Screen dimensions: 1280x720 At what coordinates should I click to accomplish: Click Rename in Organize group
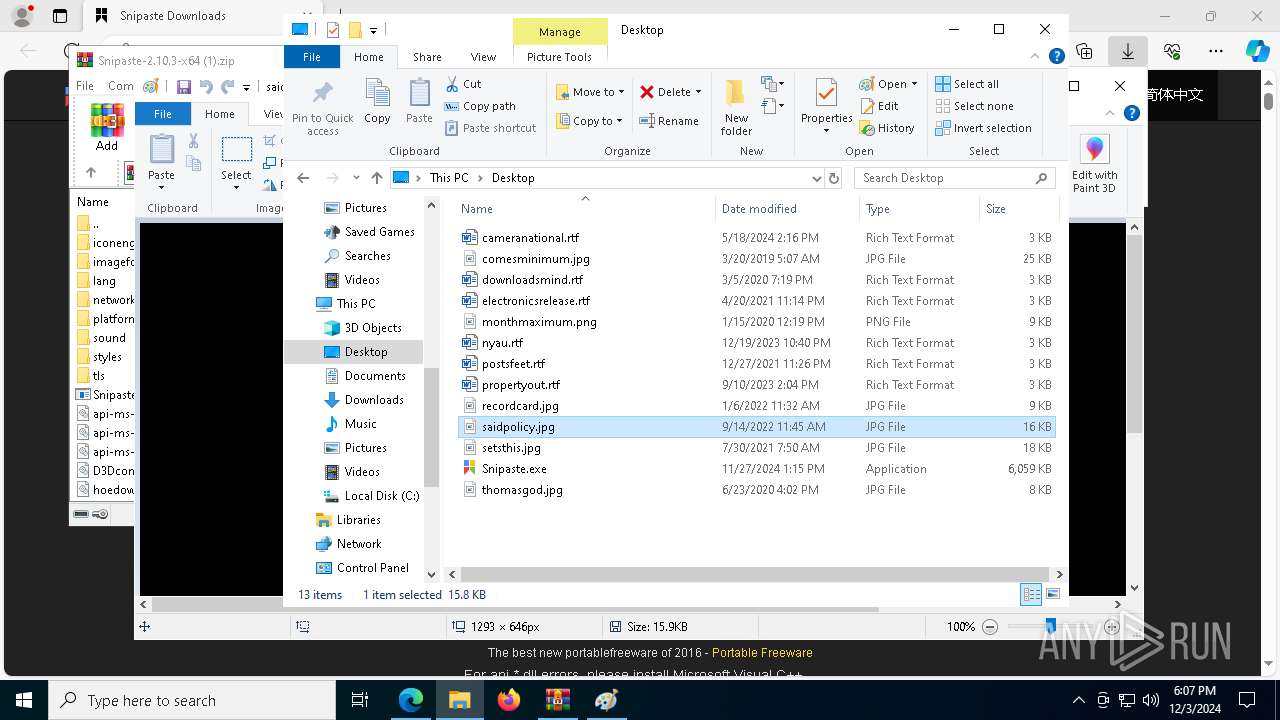(x=670, y=121)
